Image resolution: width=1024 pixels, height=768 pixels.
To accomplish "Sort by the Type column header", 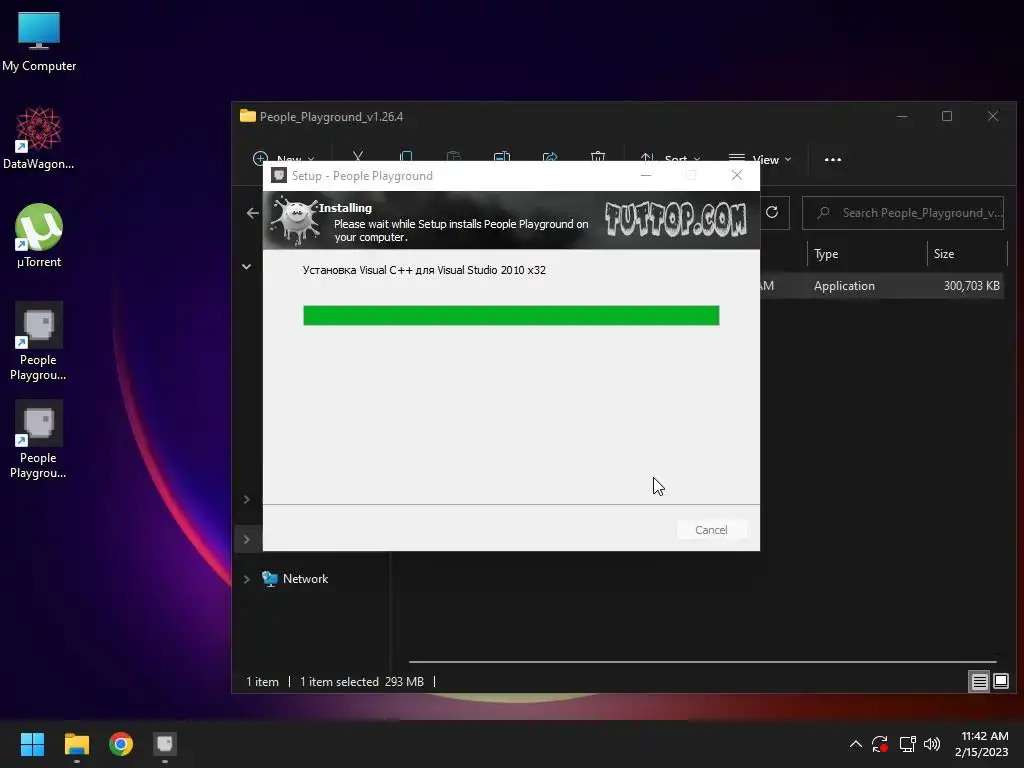I will (x=867, y=254).
